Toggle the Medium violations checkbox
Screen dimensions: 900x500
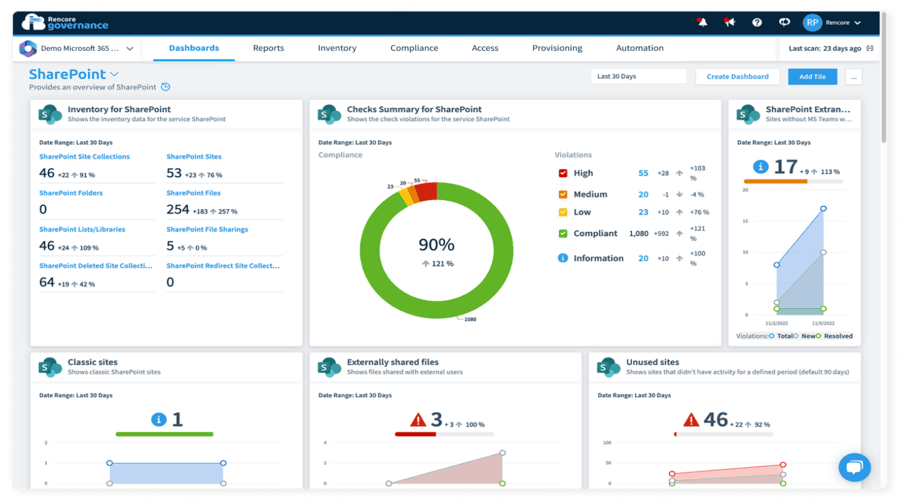point(563,194)
